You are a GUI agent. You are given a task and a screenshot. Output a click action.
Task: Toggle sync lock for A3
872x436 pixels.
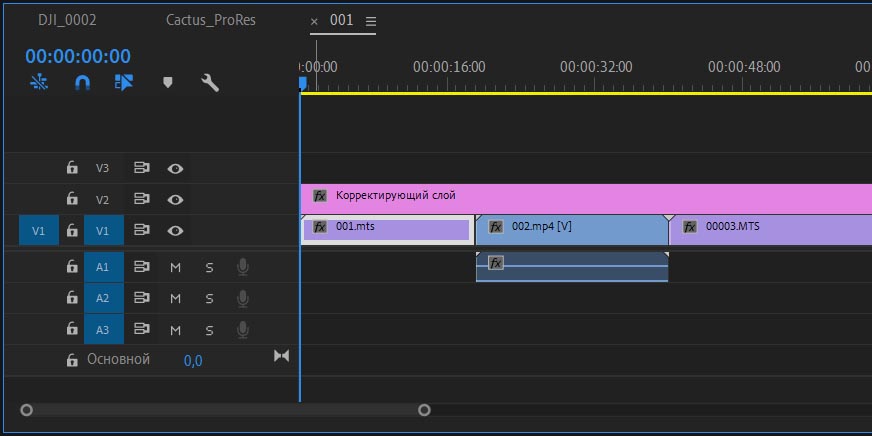coord(142,330)
